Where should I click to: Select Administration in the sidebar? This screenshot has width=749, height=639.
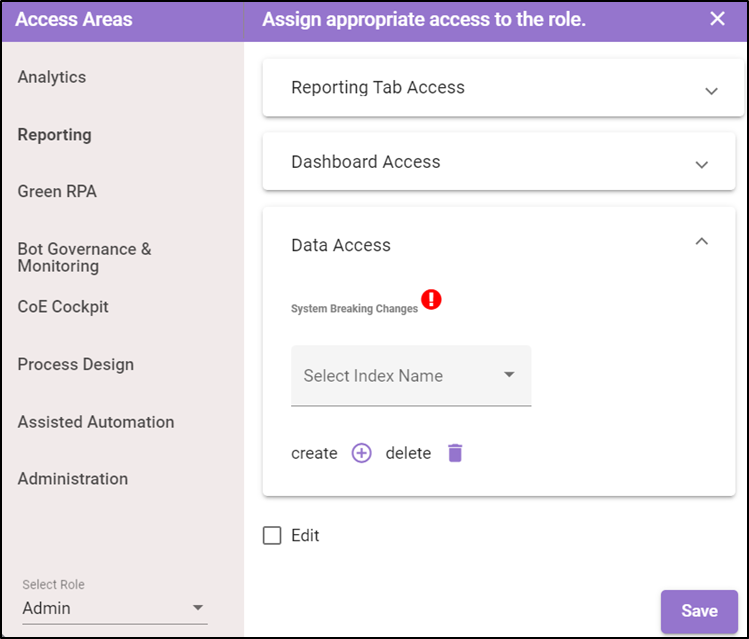[x=73, y=479]
